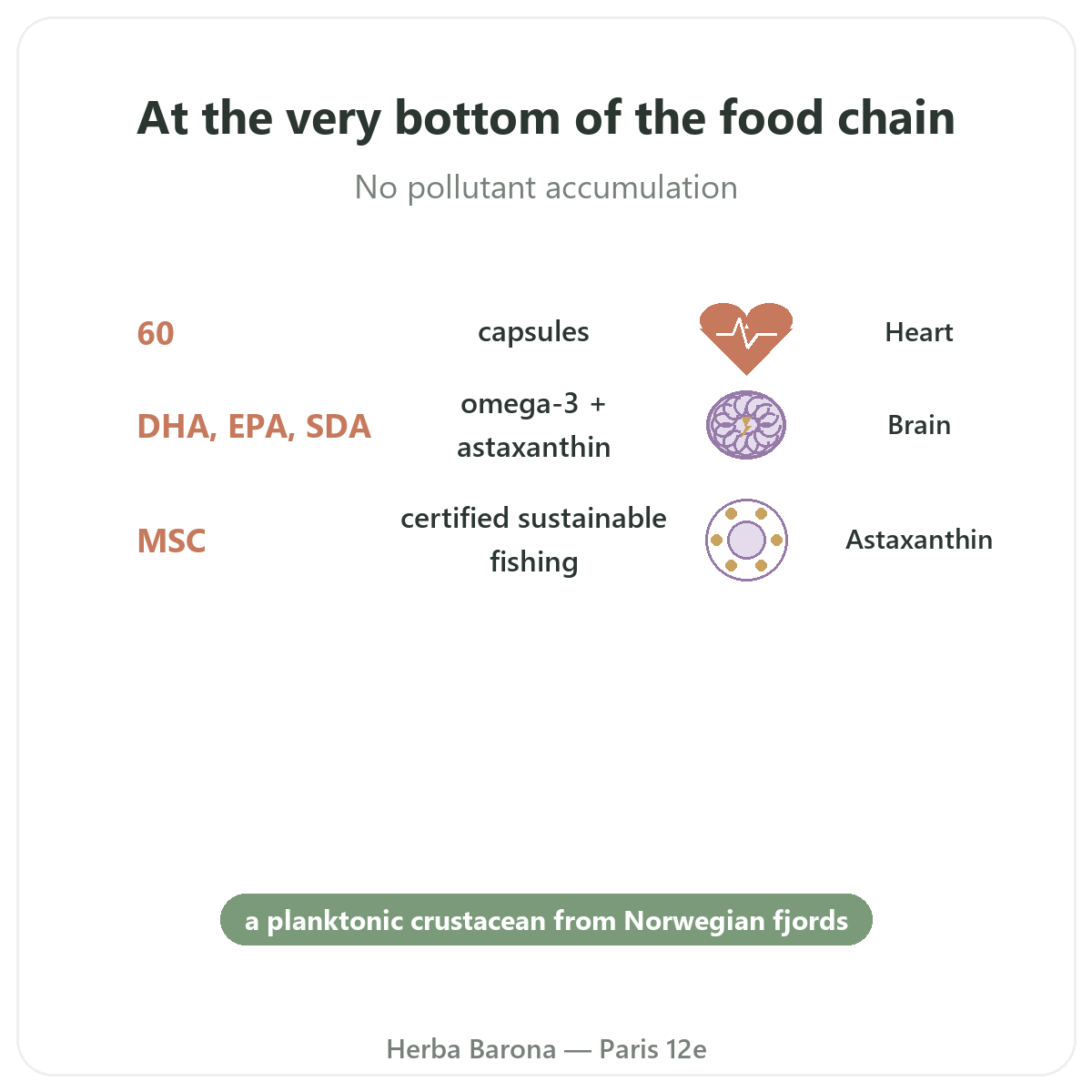Select the purple brain icon
Image resolution: width=1092 pixels, height=1092 pixels.
tap(746, 425)
